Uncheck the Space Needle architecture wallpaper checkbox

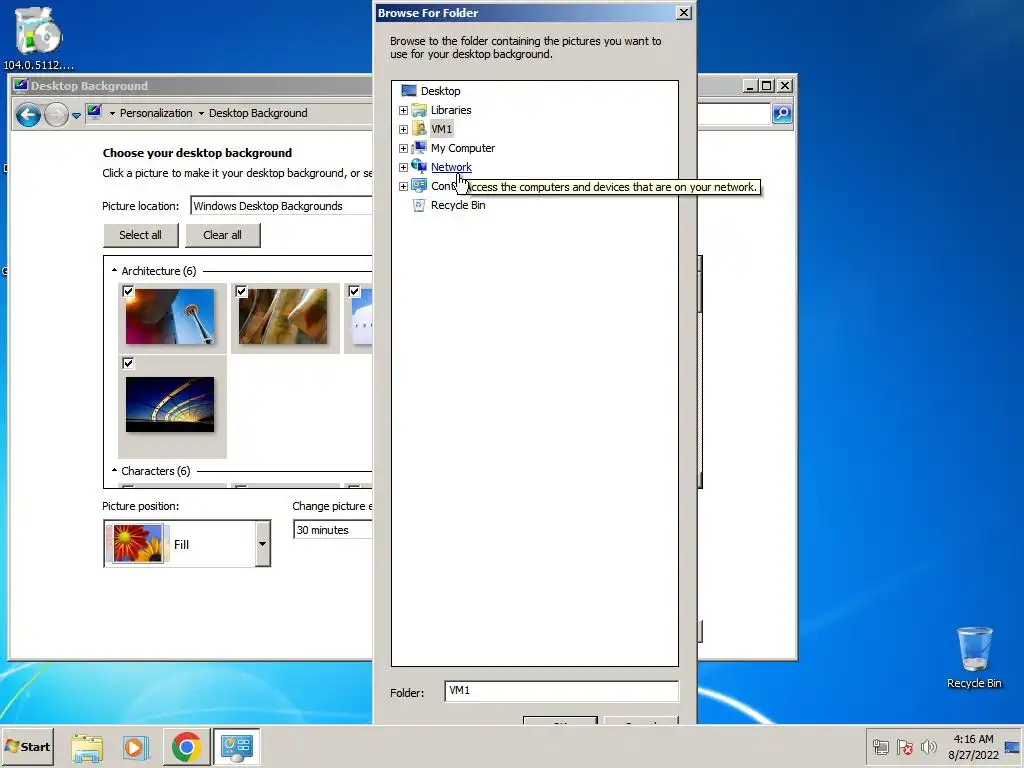(128, 291)
